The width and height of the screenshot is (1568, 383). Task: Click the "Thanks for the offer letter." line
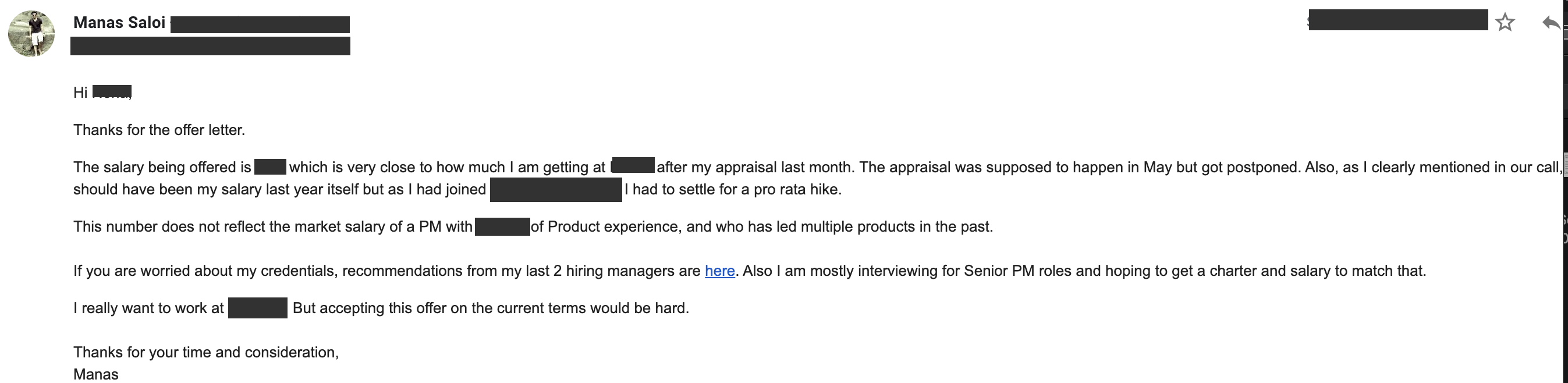click(x=159, y=130)
